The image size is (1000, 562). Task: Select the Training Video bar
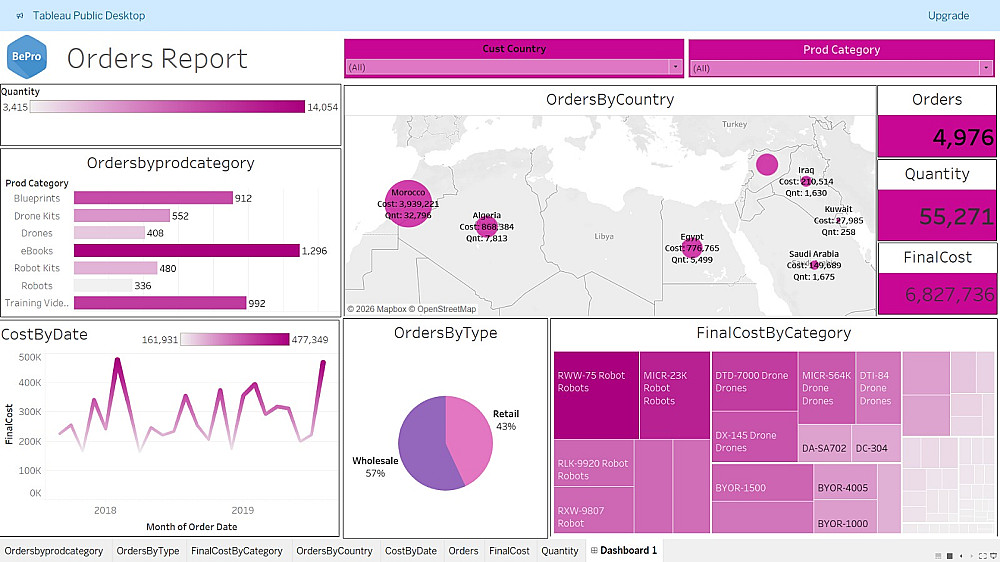tap(160, 303)
